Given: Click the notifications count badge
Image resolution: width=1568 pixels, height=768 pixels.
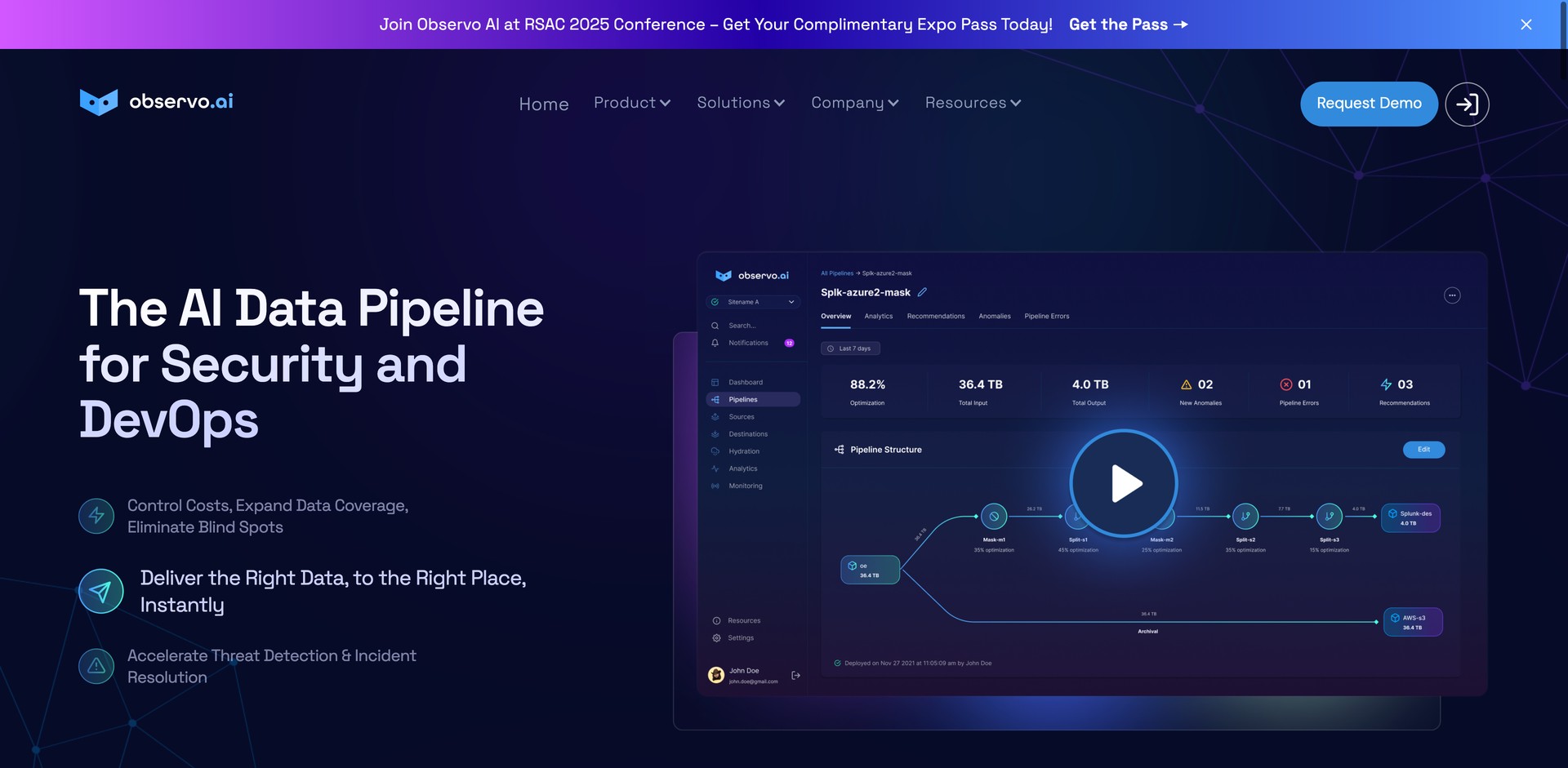Looking at the screenshot, I should click(789, 343).
